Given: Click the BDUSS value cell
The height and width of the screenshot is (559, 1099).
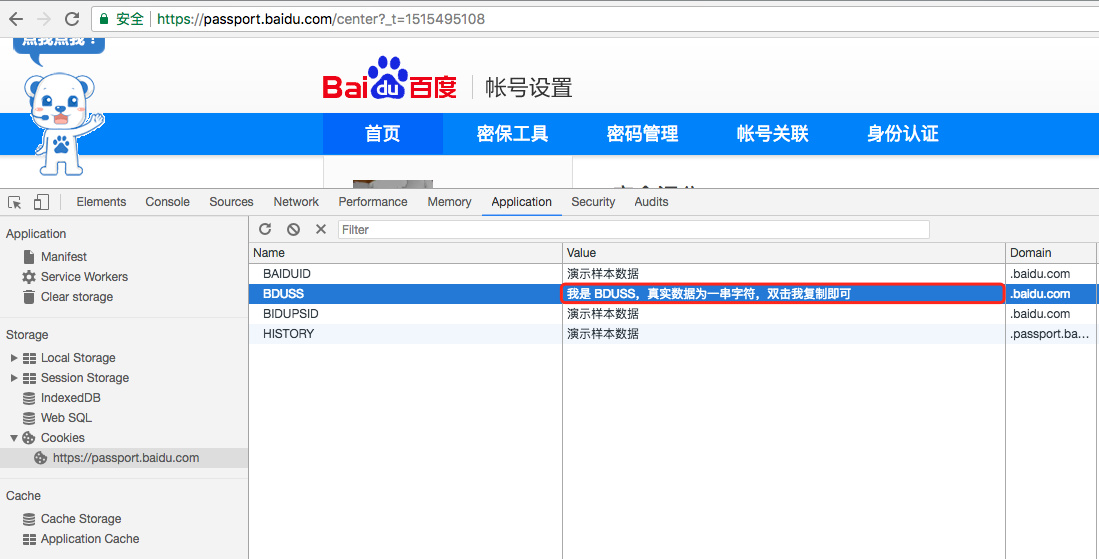Looking at the screenshot, I should pyautogui.click(x=784, y=294).
